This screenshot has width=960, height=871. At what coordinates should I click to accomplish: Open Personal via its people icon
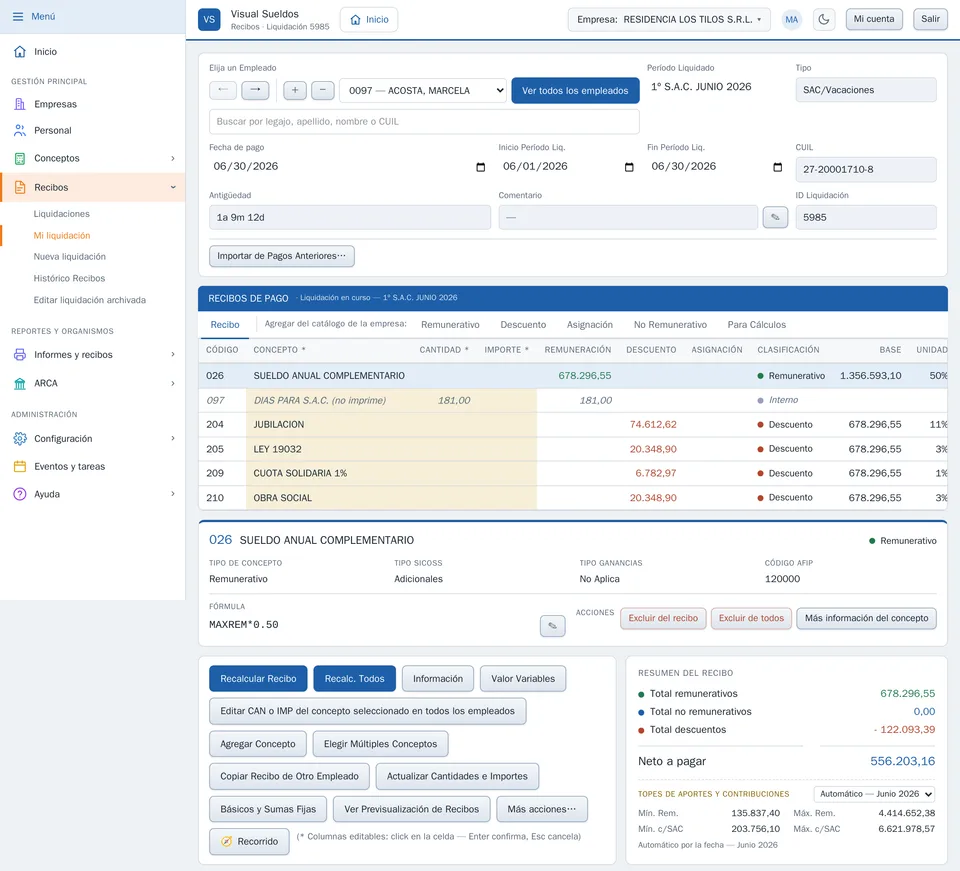pos(20,130)
